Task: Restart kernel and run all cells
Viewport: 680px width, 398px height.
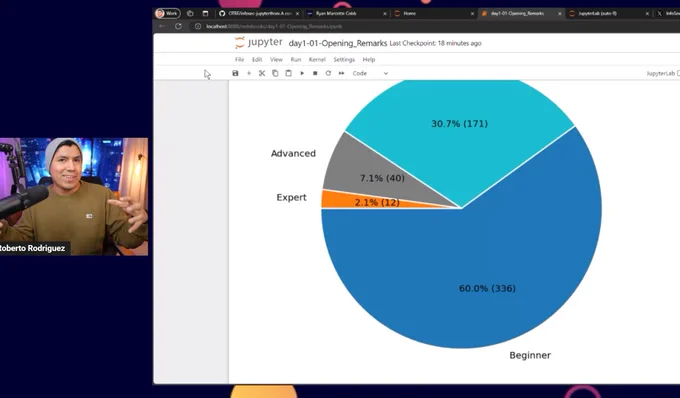Action: point(342,73)
